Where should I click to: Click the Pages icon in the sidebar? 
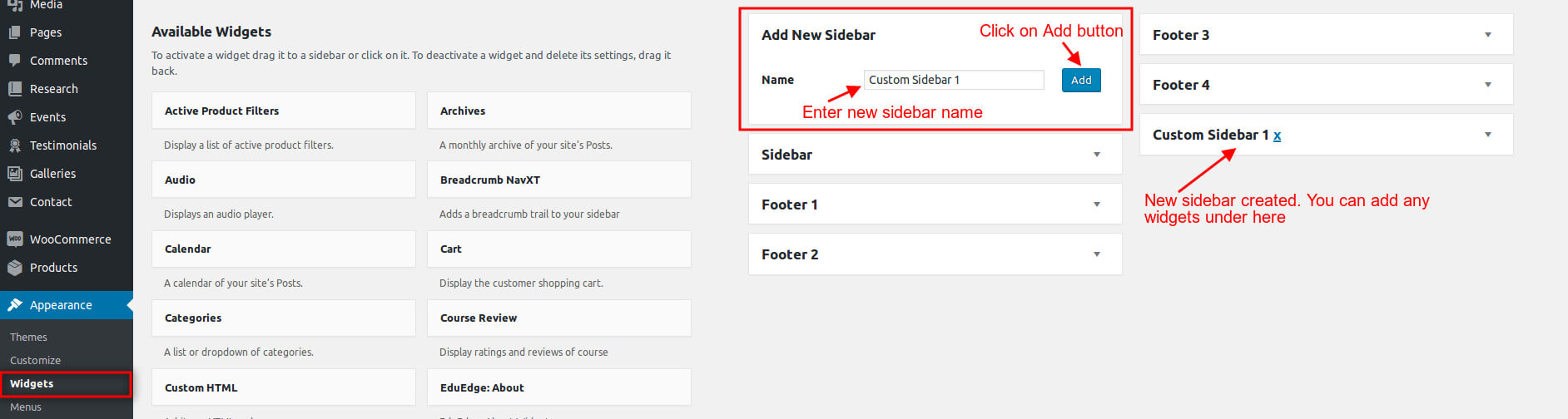(x=14, y=32)
